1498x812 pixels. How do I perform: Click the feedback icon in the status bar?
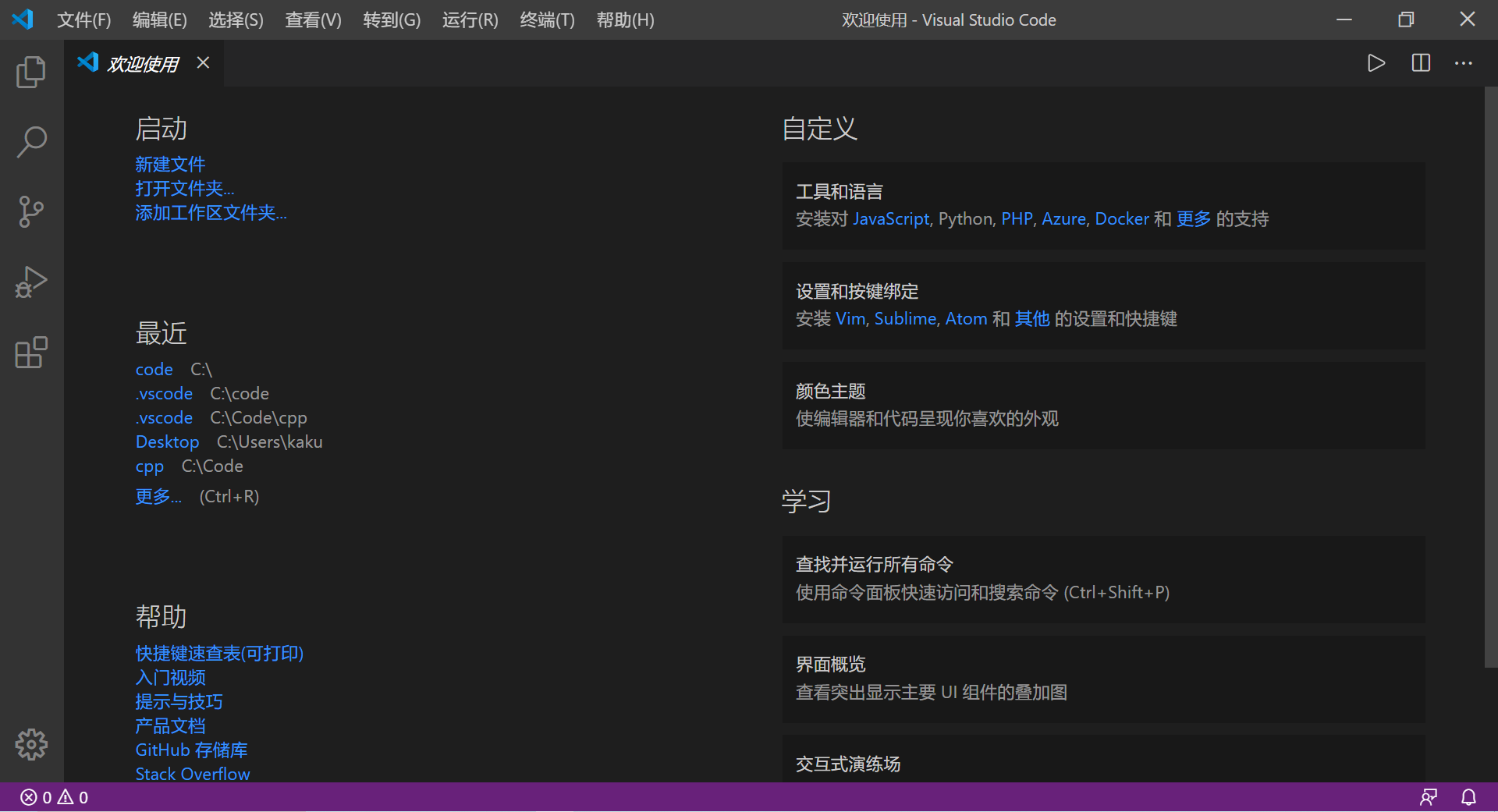(x=1429, y=796)
